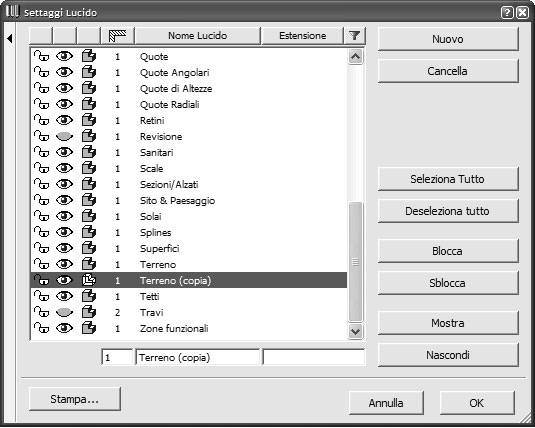Click the lock icon of Quote layer
The image size is (535, 428).
click(x=41, y=56)
